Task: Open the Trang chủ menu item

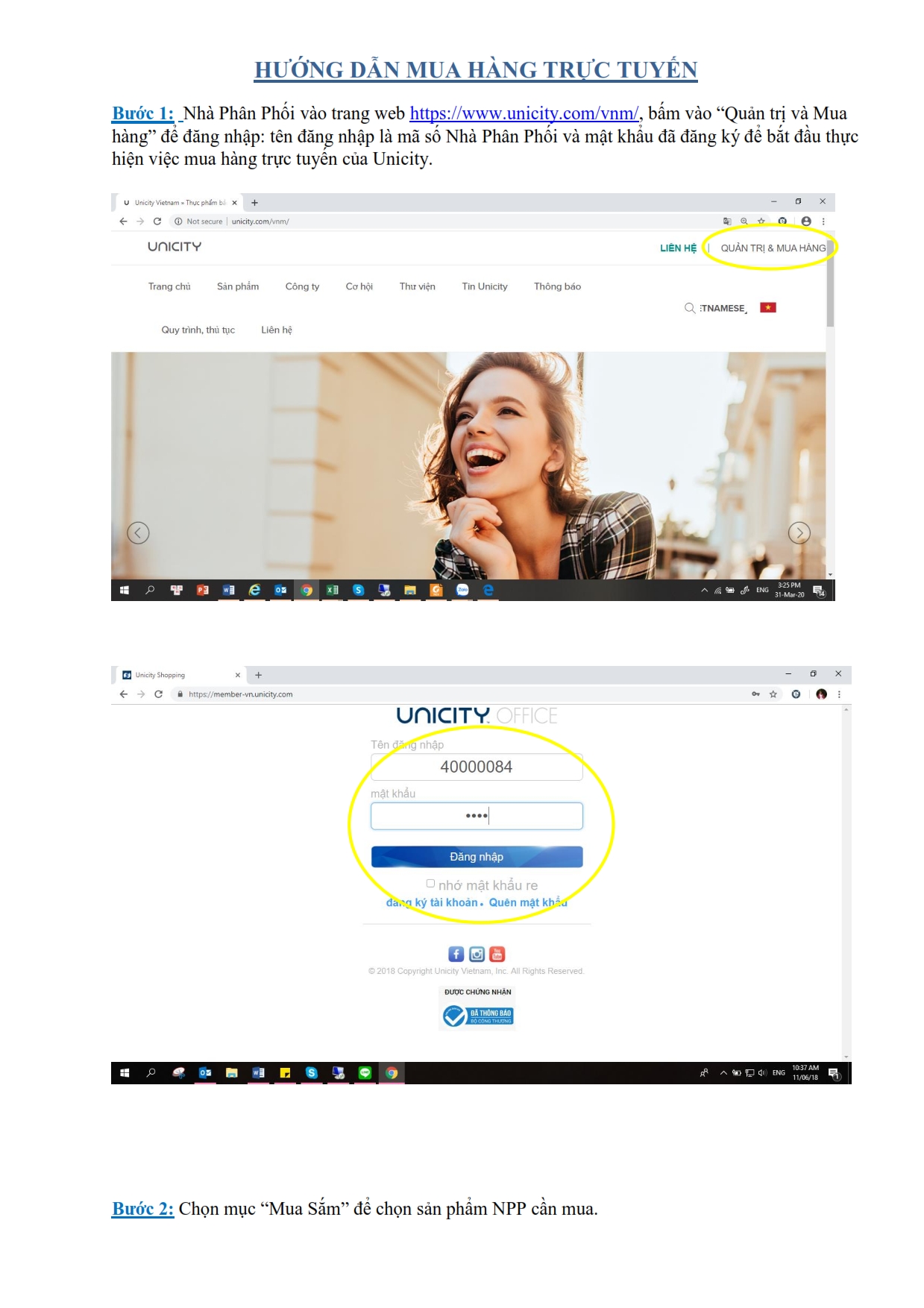Action: click(169, 286)
